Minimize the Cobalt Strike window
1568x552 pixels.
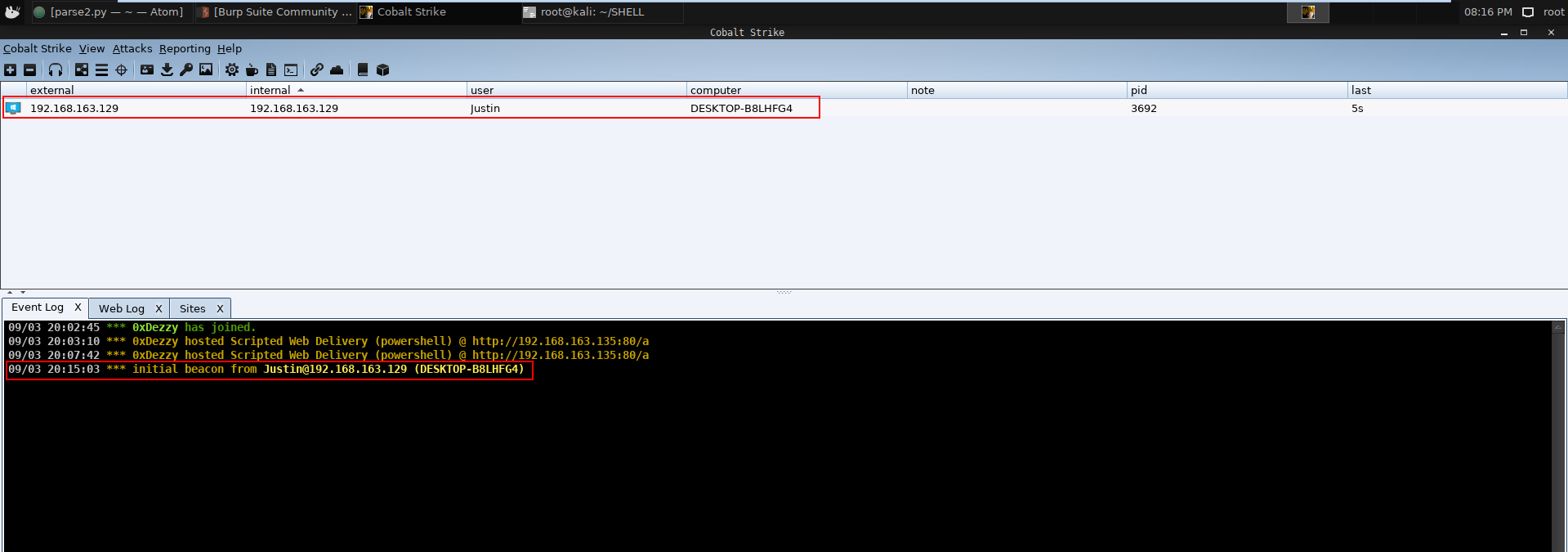click(1503, 33)
